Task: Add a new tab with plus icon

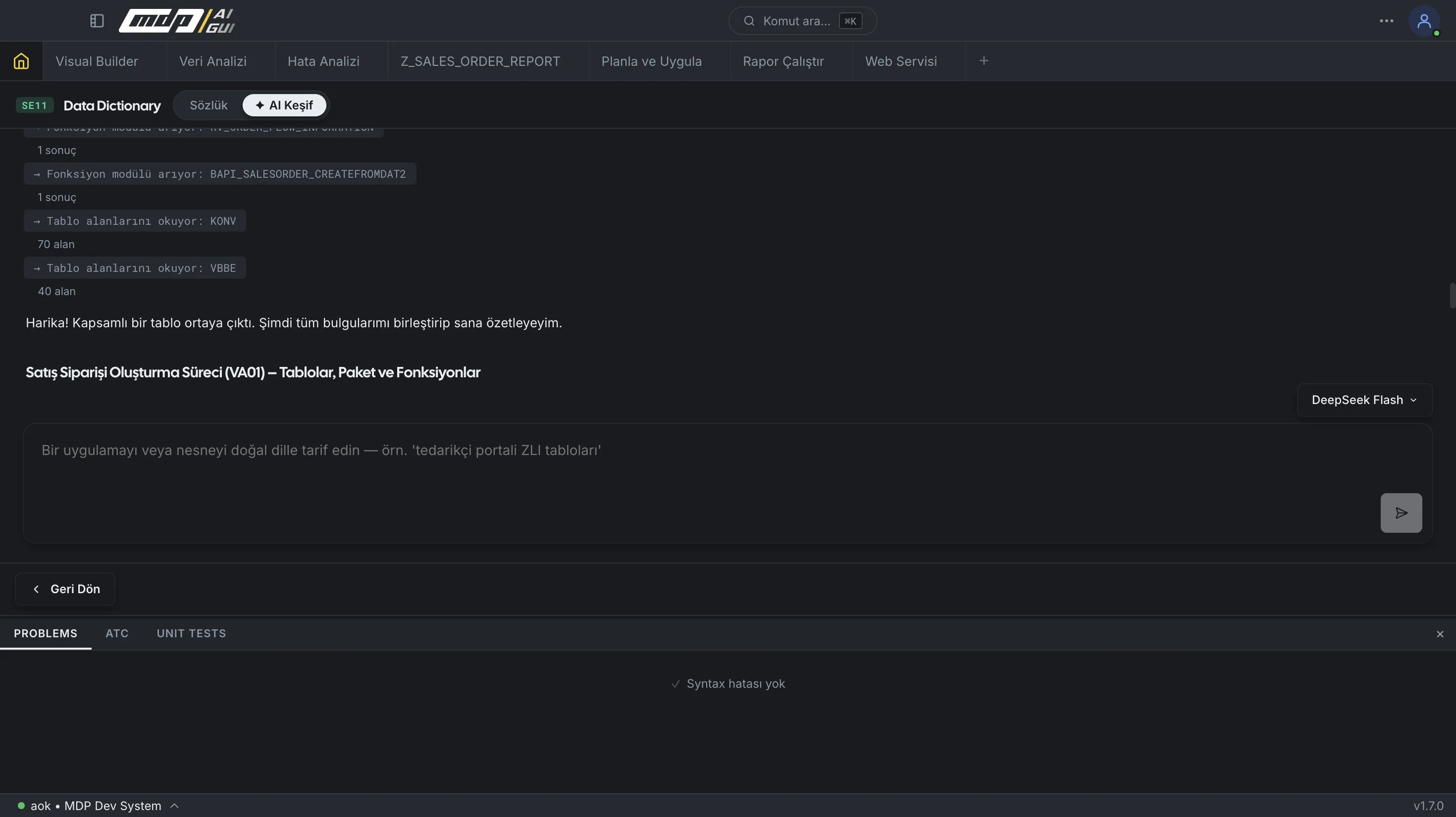Action: coord(984,61)
